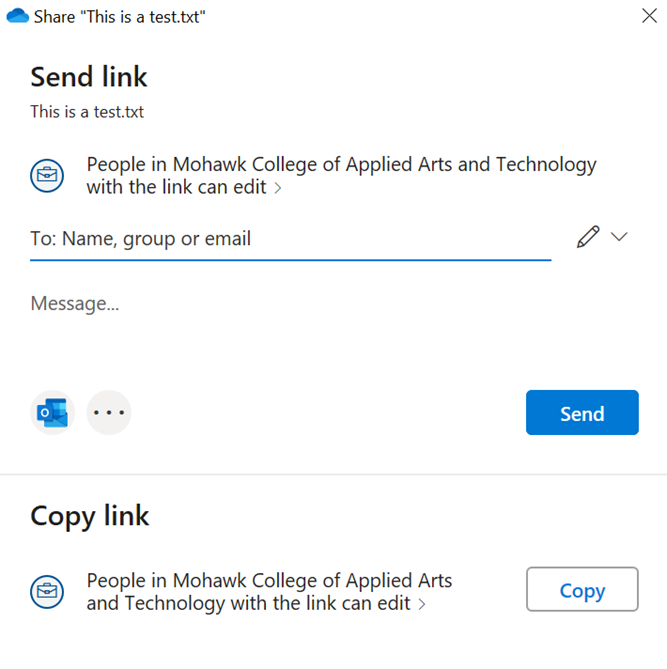Expand chevron after 'can edit' in Copy link

click(422, 604)
